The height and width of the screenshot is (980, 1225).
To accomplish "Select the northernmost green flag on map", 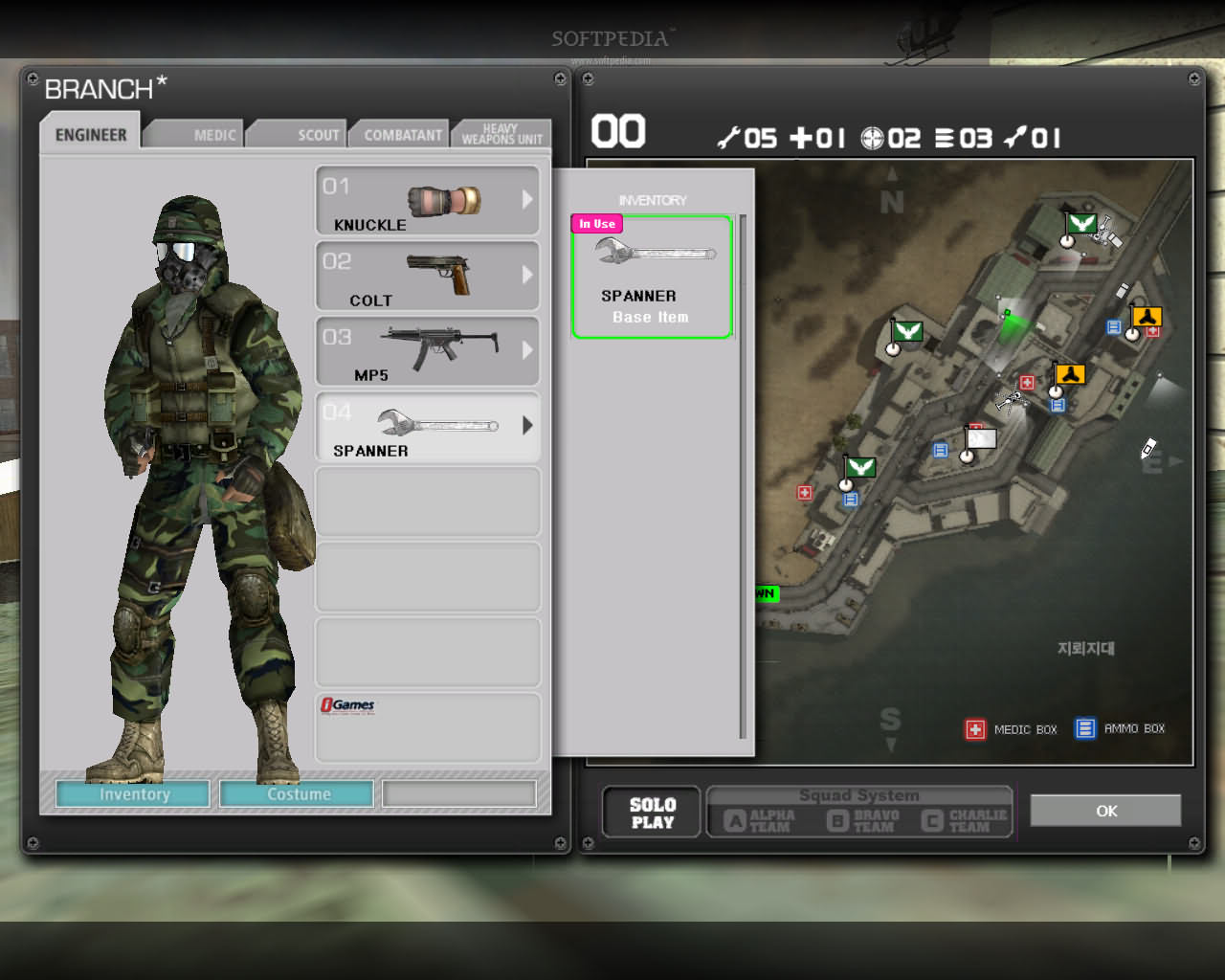I will [x=1080, y=224].
